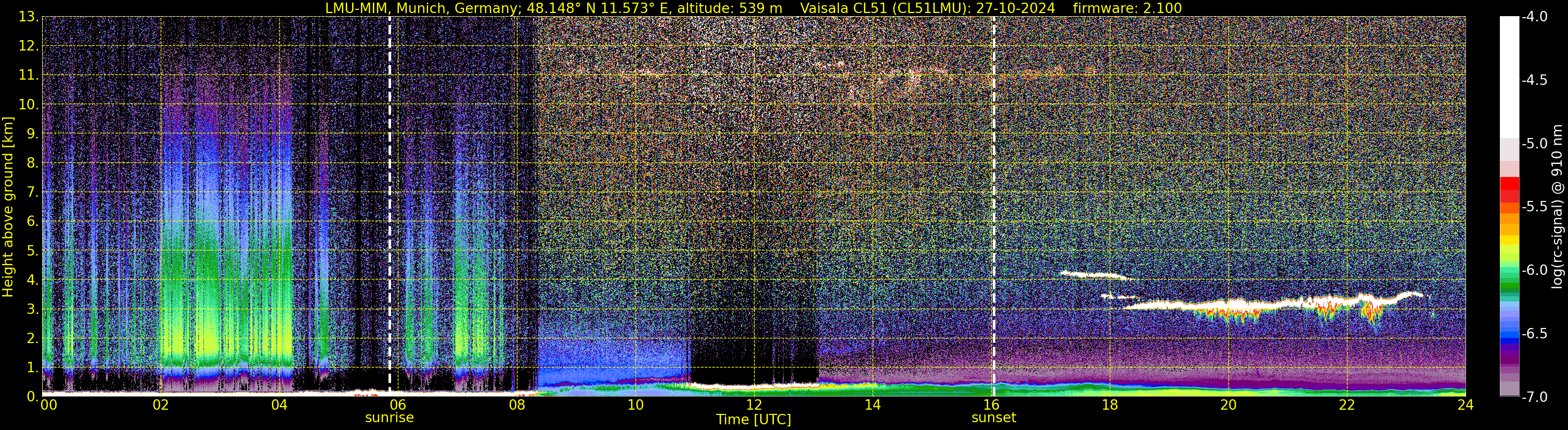Click the '08' time tick label

coord(517,405)
